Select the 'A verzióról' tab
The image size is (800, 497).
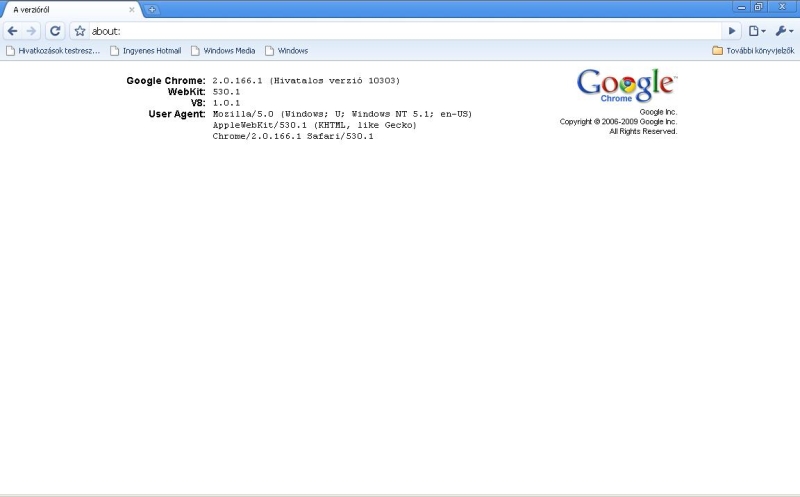[71, 10]
